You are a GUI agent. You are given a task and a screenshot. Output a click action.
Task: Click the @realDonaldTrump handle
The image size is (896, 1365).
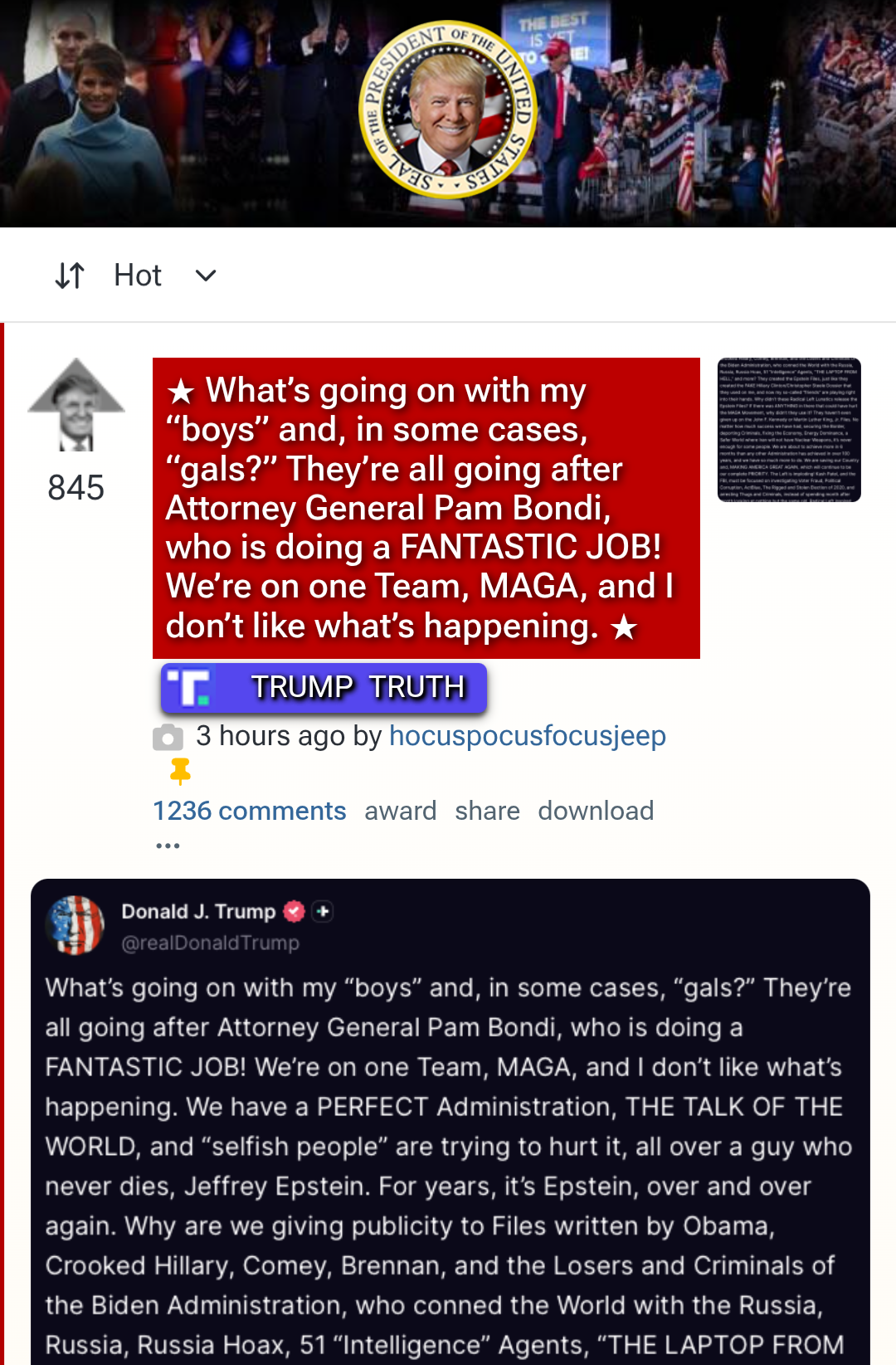[211, 943]
